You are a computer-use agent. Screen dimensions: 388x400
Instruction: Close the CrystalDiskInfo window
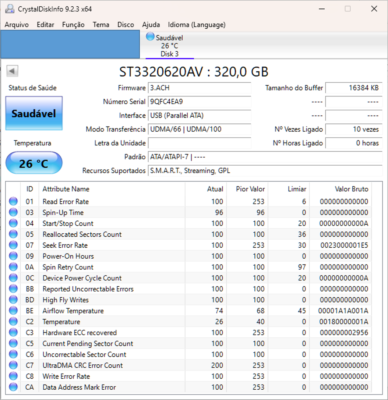(374, 9)
